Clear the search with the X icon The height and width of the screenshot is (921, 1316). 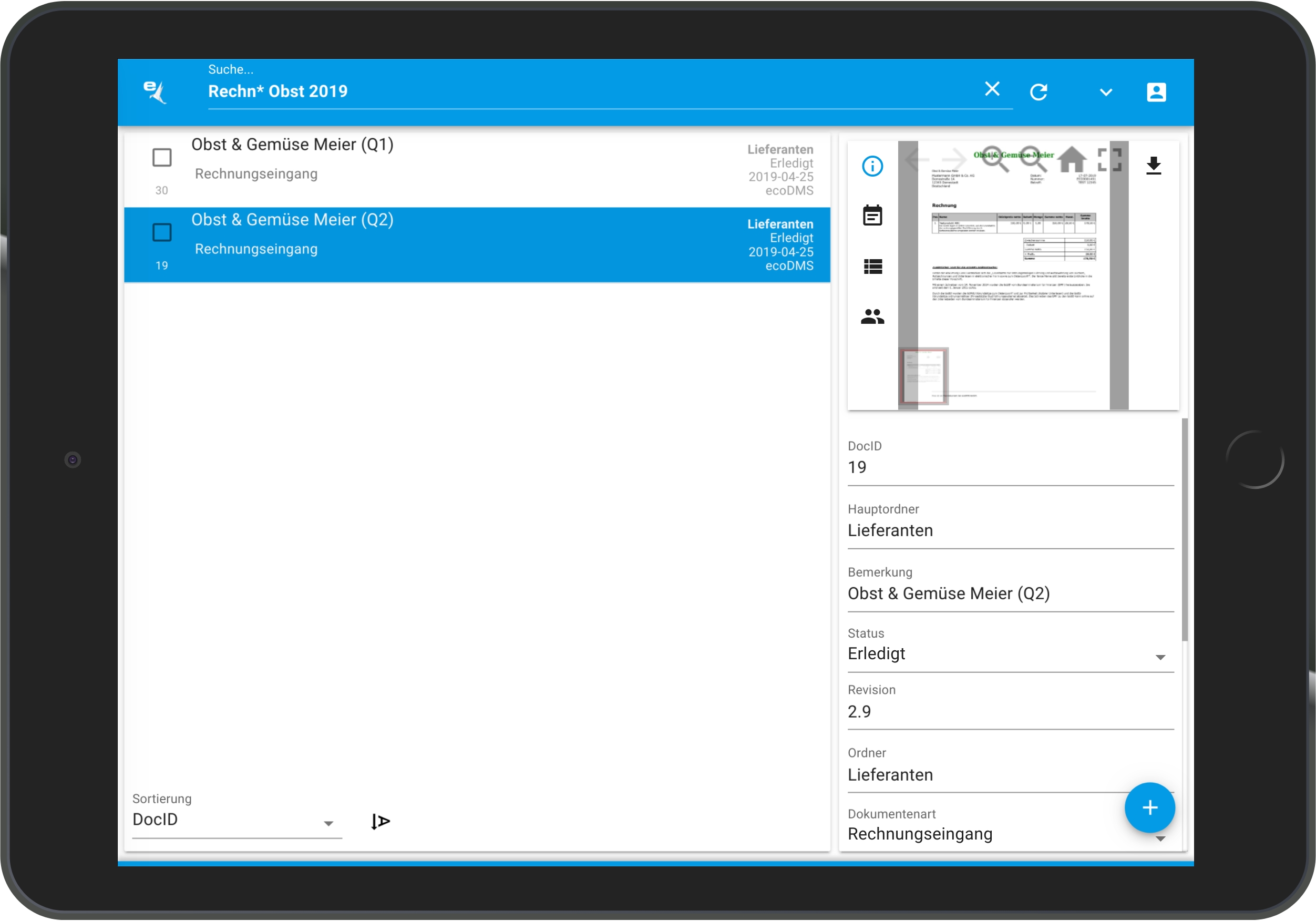(992, 89)
